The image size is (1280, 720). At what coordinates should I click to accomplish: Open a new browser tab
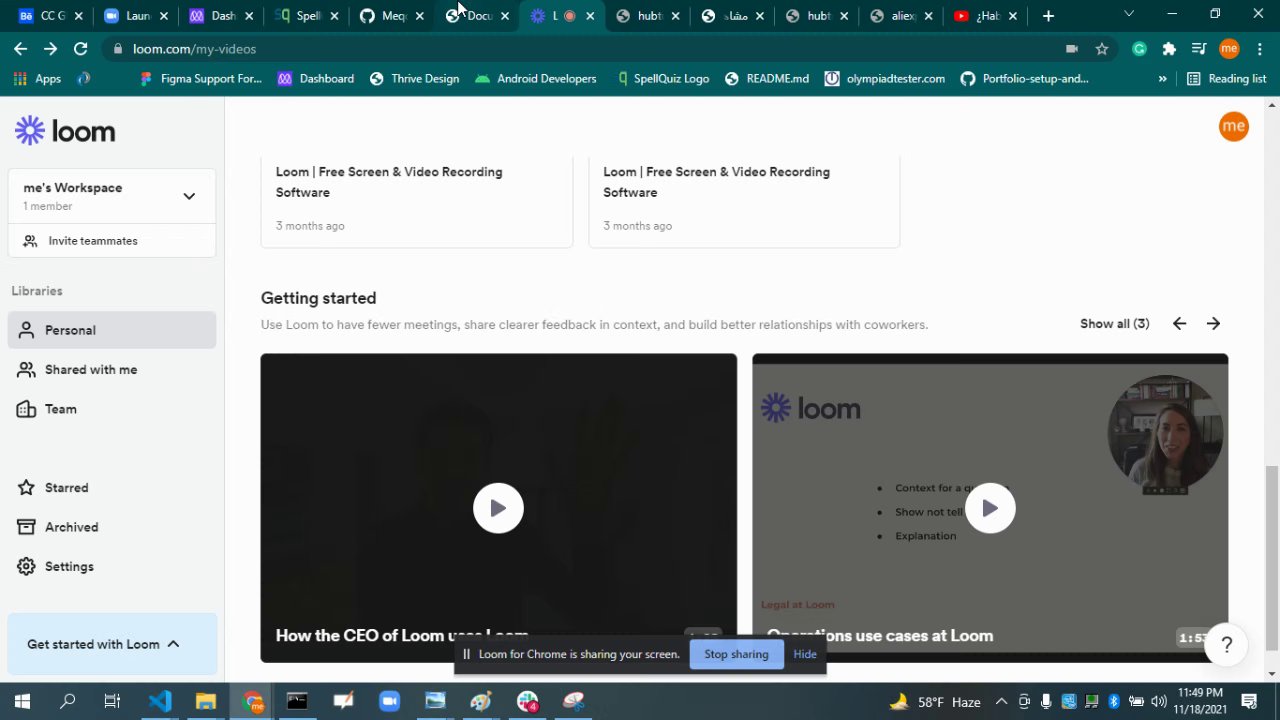(1048, 16)
